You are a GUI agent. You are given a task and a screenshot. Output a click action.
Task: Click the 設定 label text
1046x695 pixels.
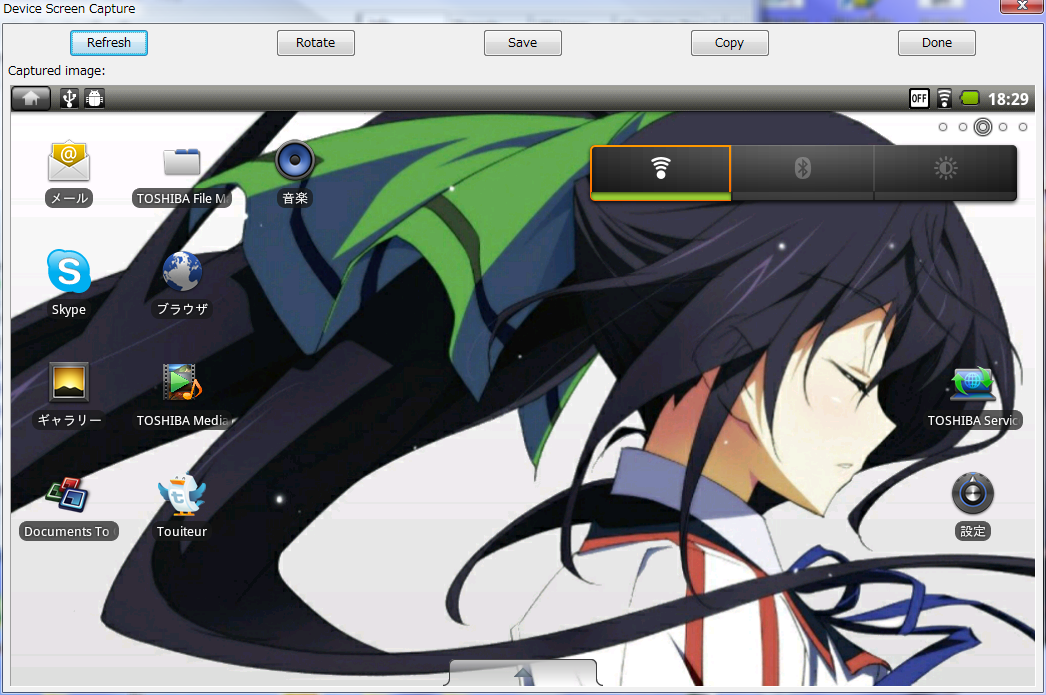(973, 532)
